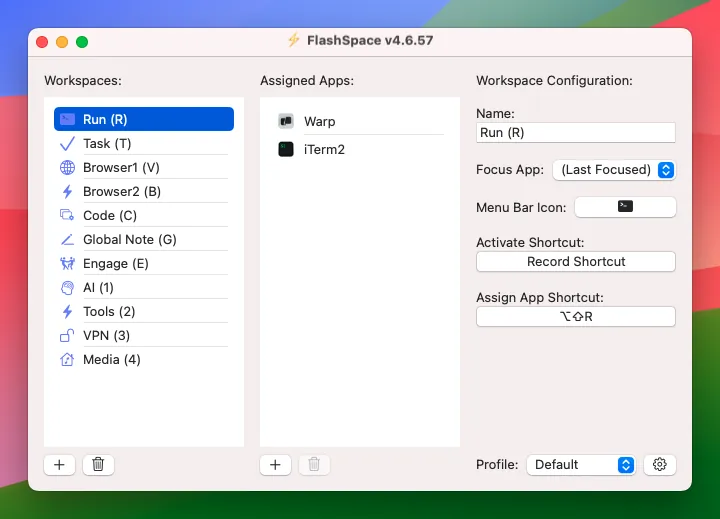
Task: Click the Record Shortcut button
Action: 576,262
